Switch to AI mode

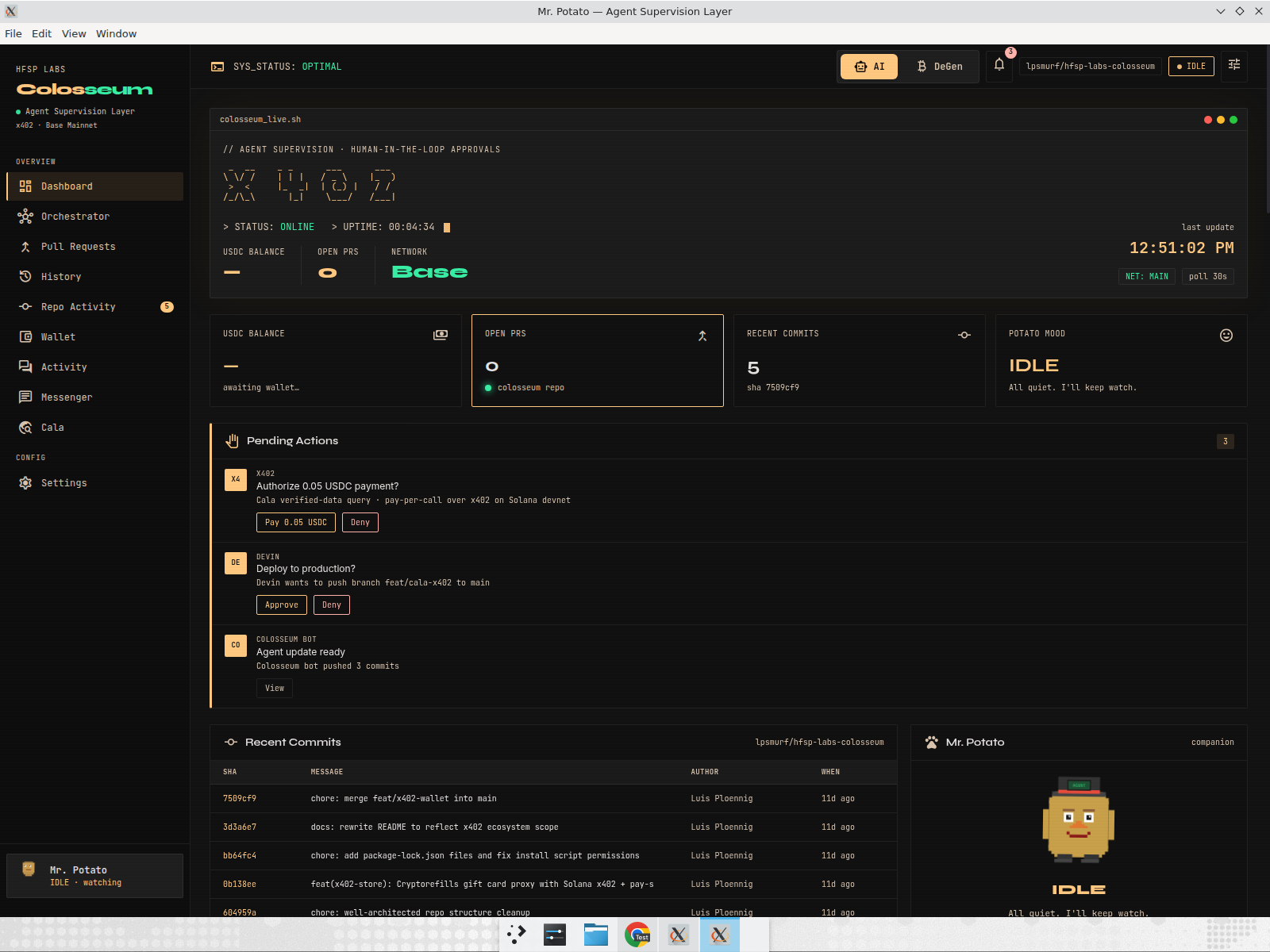tap(869, 67)
